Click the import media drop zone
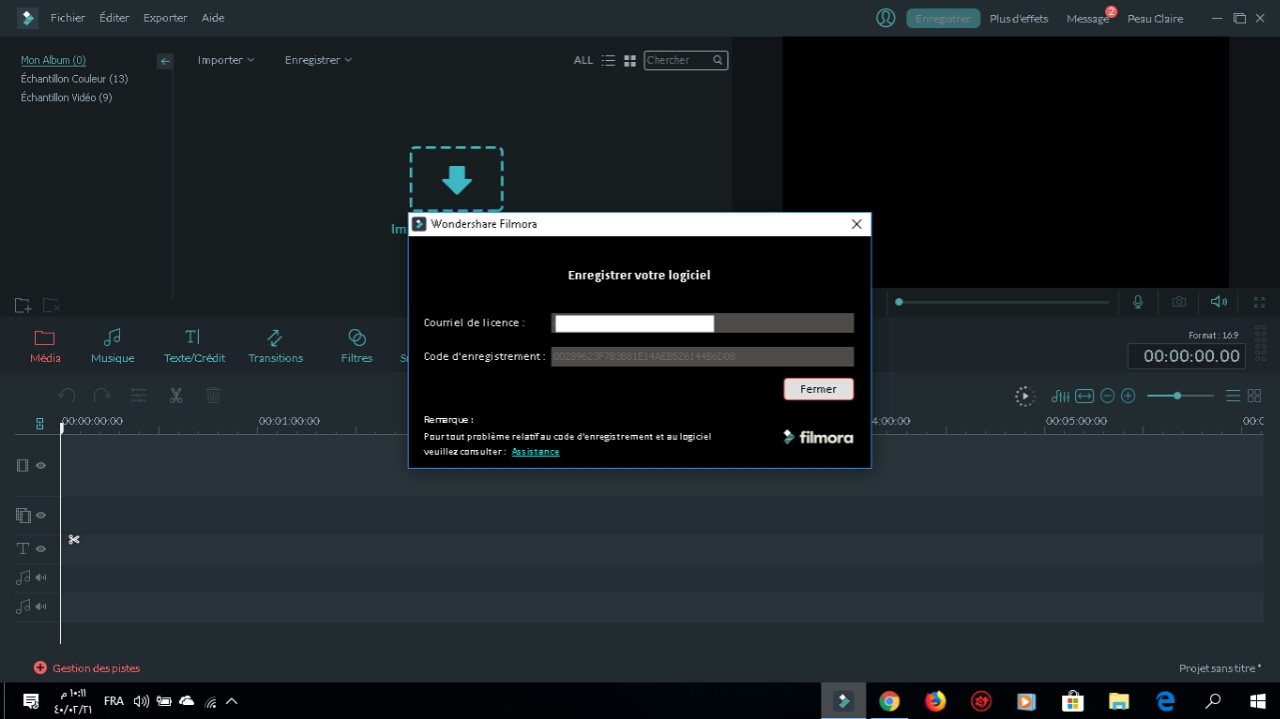The width and height of the screenshot is (1280, 719). point(456,179)
